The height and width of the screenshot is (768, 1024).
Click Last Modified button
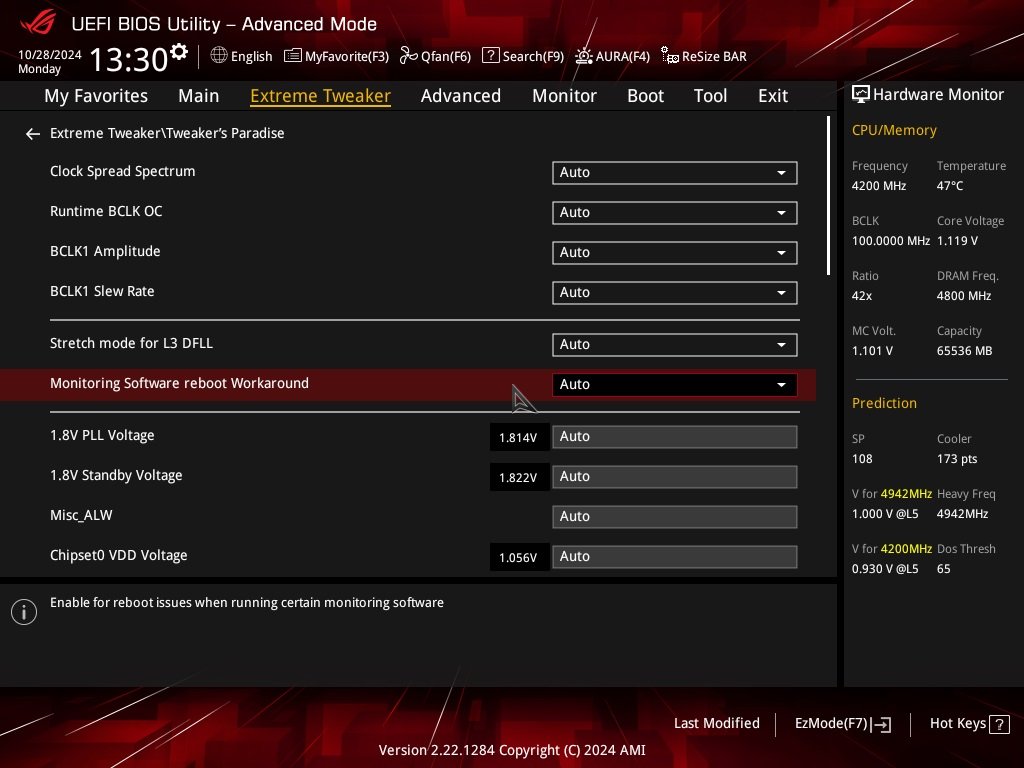(x=716, y=724)
